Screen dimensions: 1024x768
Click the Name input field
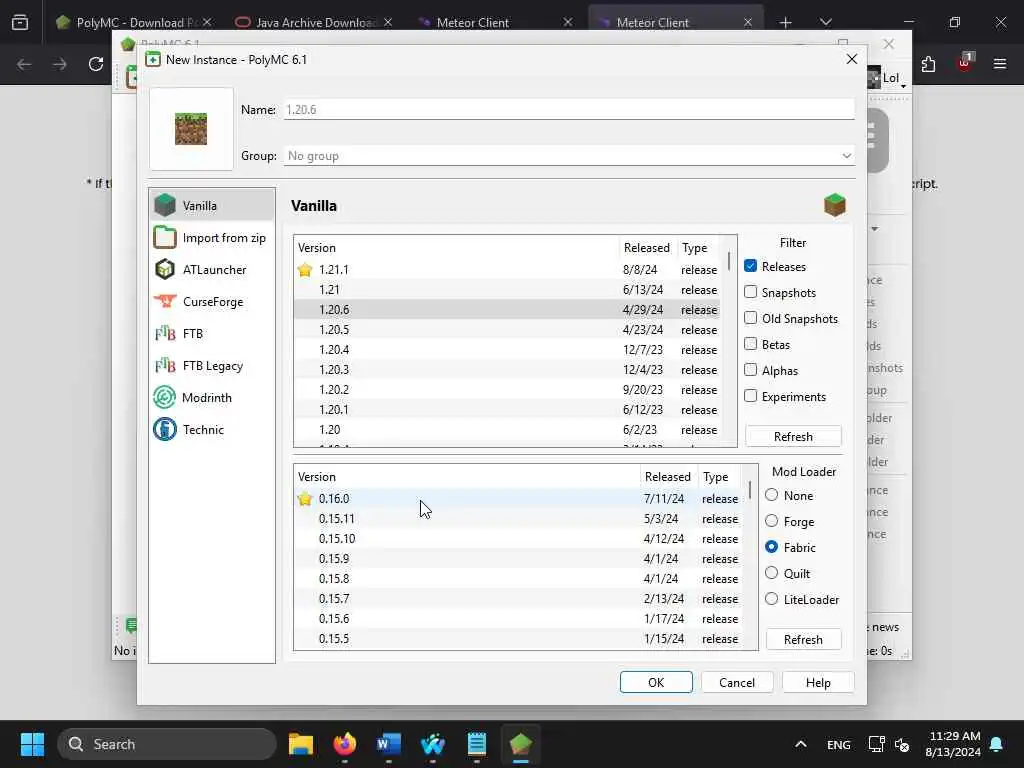[x=569, y=110]
